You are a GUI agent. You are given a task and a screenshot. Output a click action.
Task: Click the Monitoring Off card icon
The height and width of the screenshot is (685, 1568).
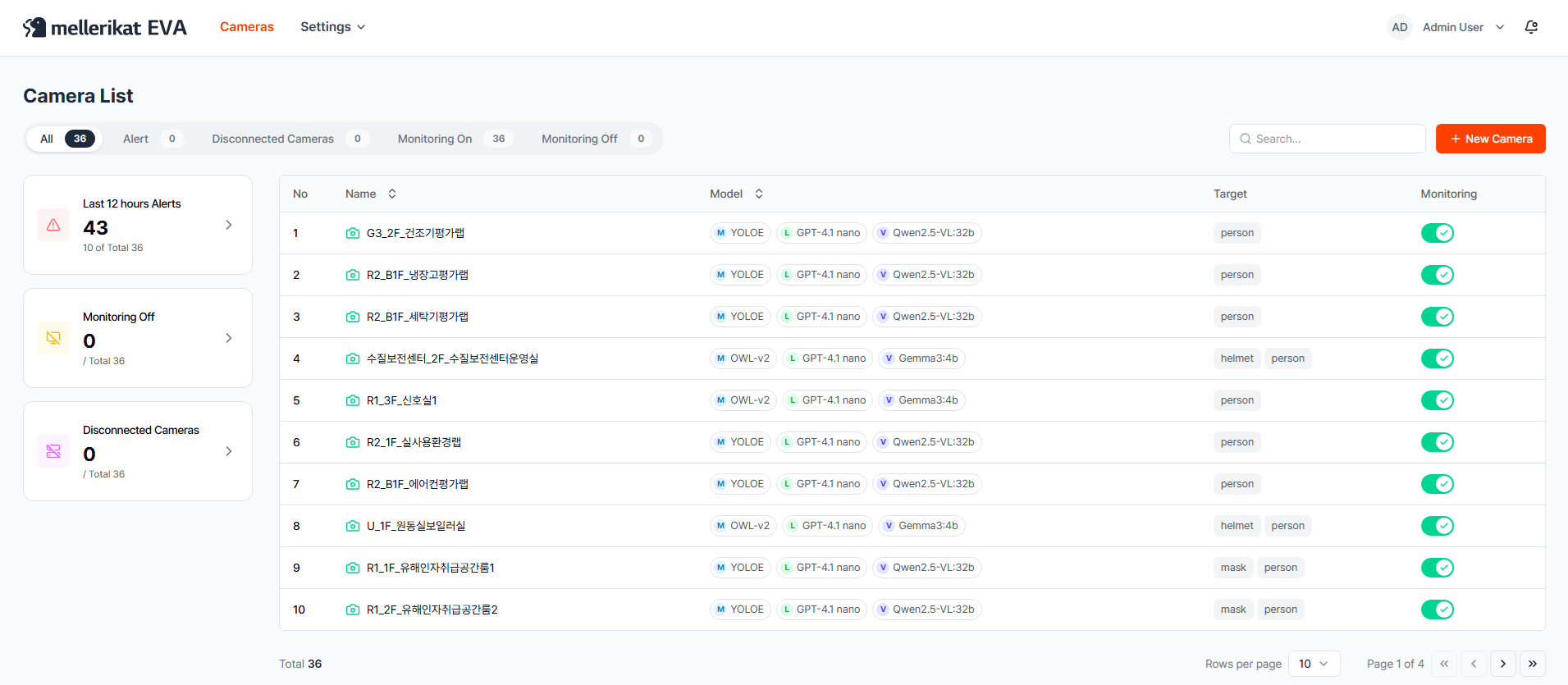53,338
